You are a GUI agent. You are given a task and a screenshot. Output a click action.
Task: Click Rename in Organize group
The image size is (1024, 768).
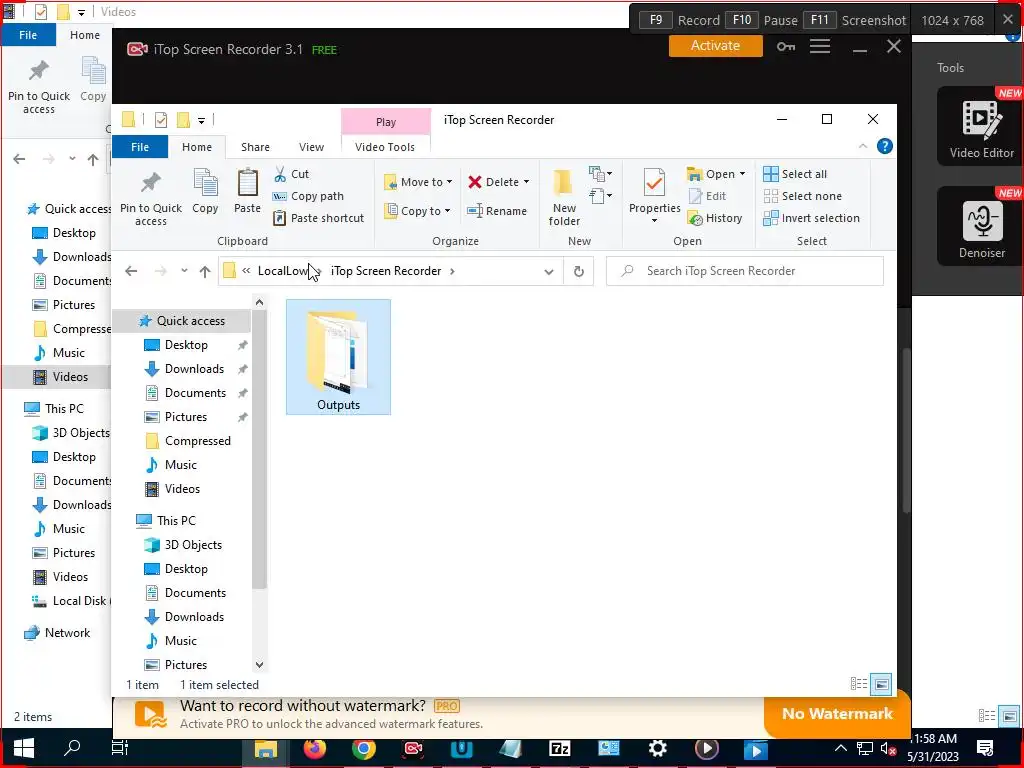(x=497, y=211)
